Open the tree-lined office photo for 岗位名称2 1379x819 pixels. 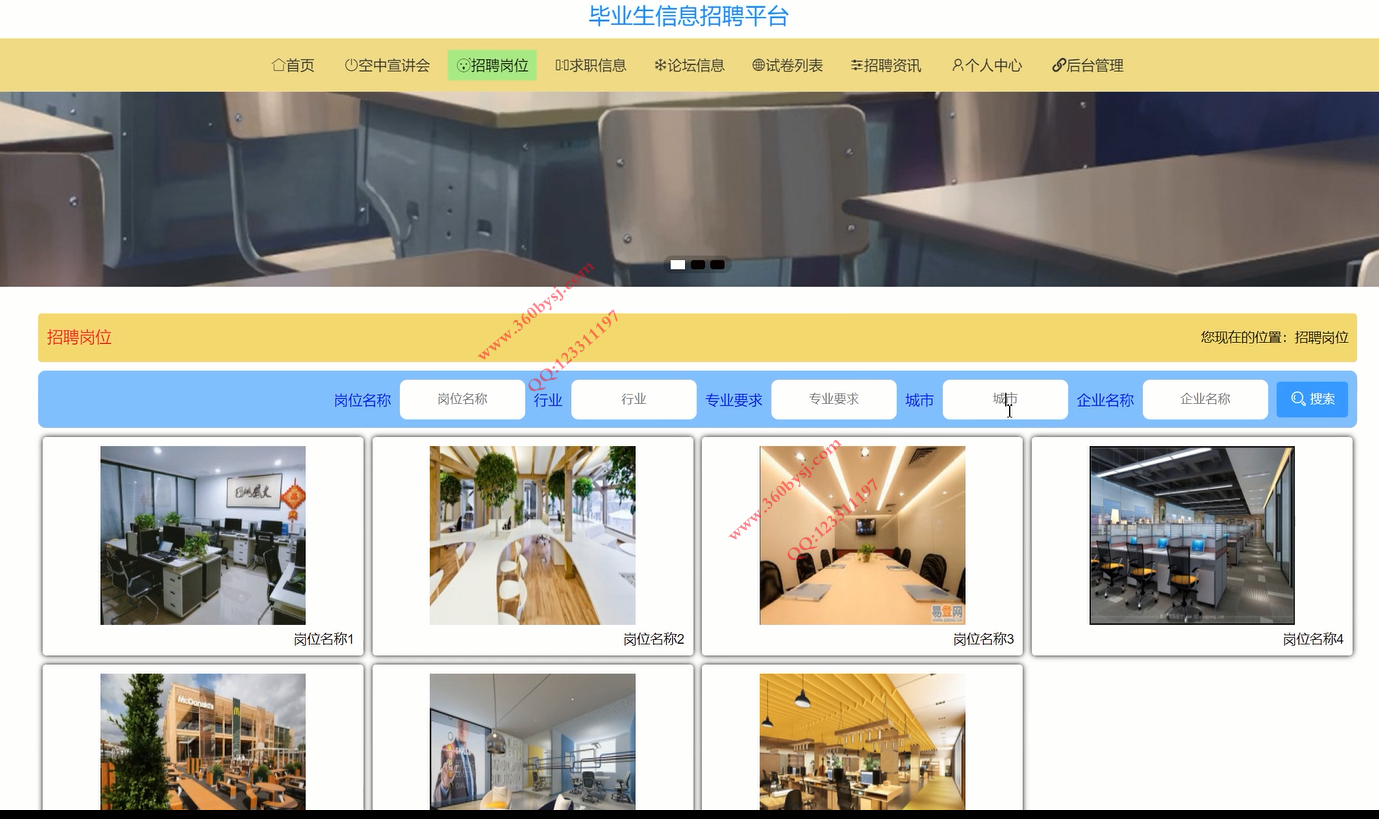click(533, 535)
